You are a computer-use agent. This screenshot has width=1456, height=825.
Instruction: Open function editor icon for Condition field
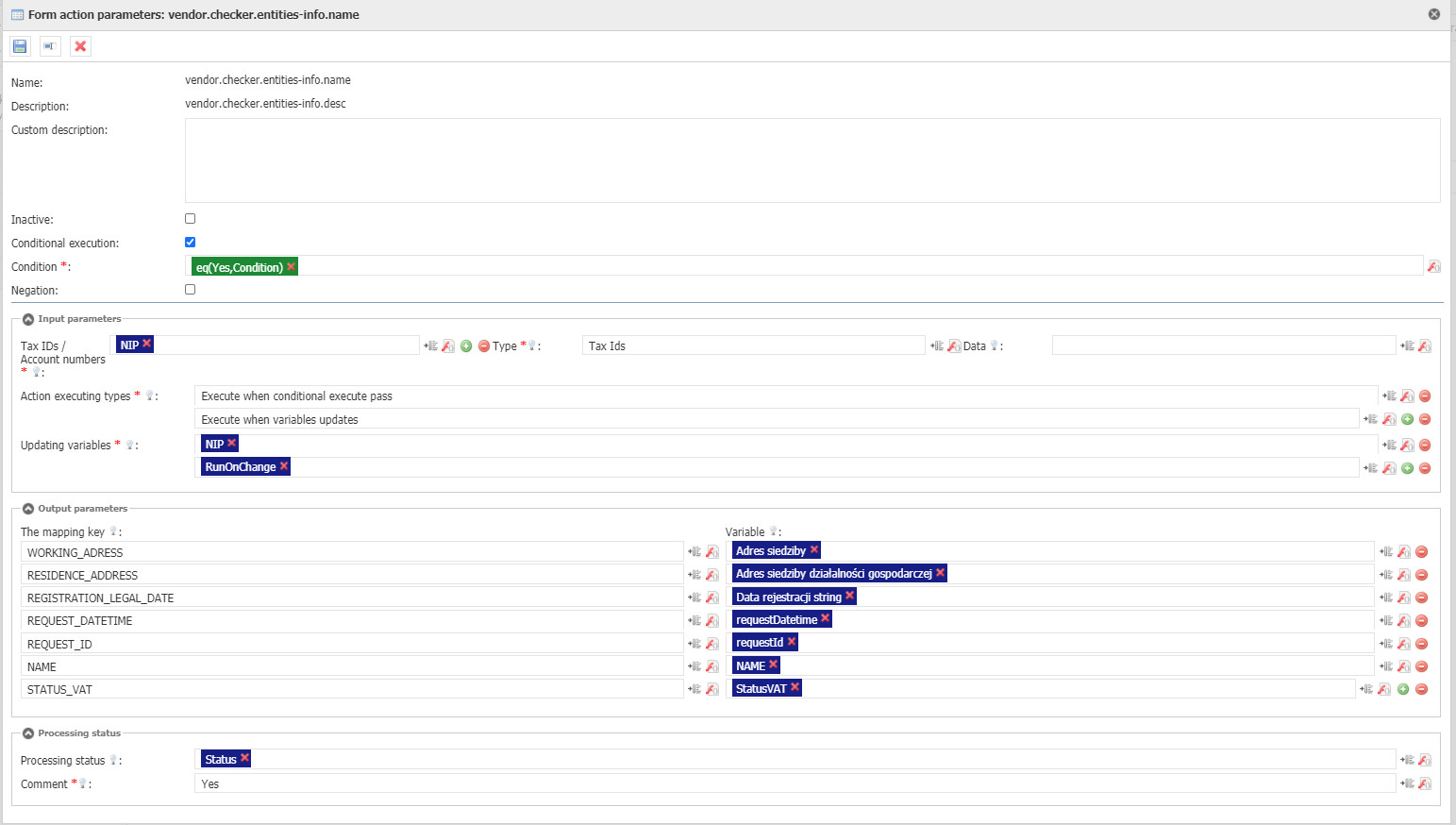1433,267
